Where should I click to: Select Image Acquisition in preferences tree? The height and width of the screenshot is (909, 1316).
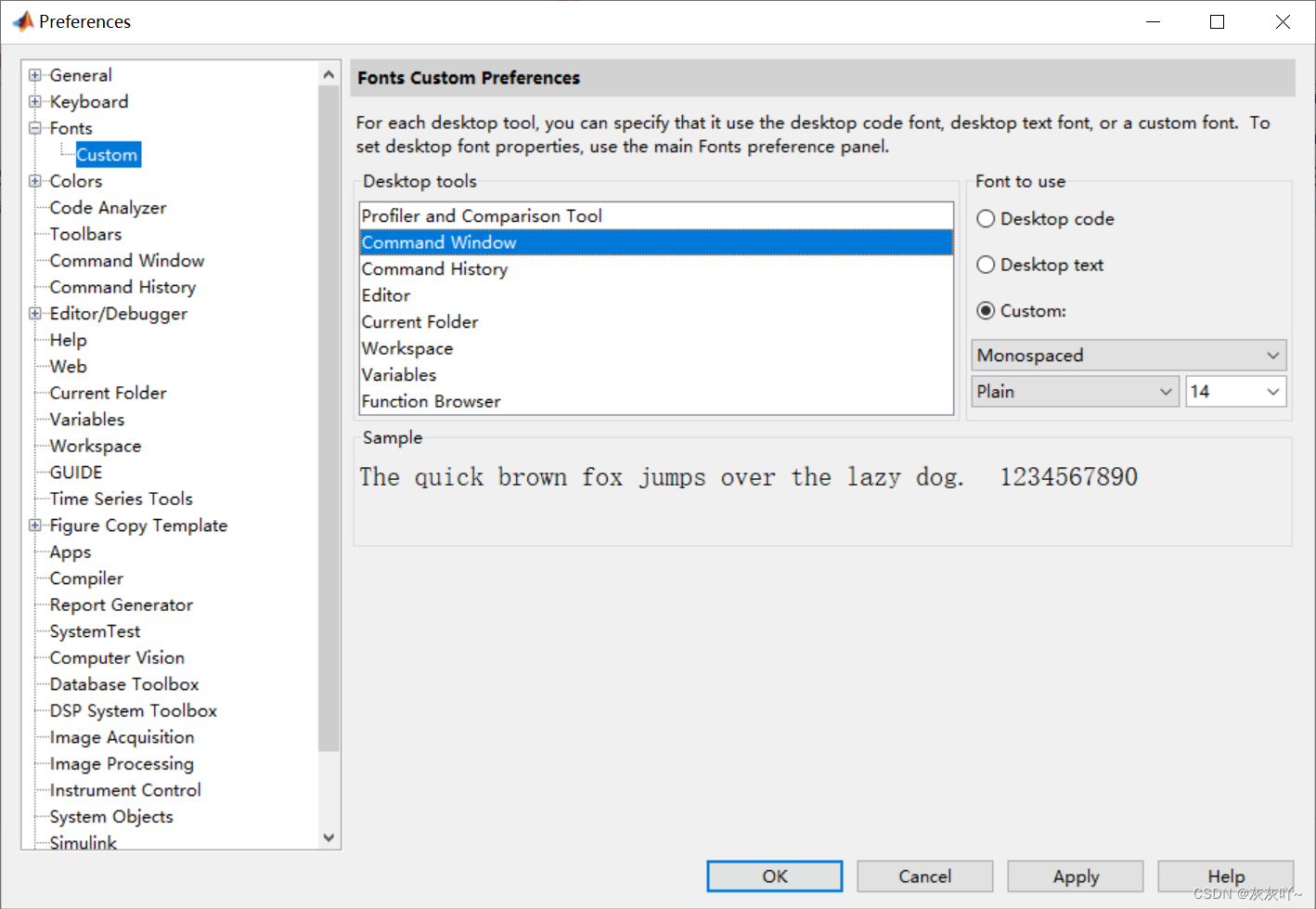(122, 737)
